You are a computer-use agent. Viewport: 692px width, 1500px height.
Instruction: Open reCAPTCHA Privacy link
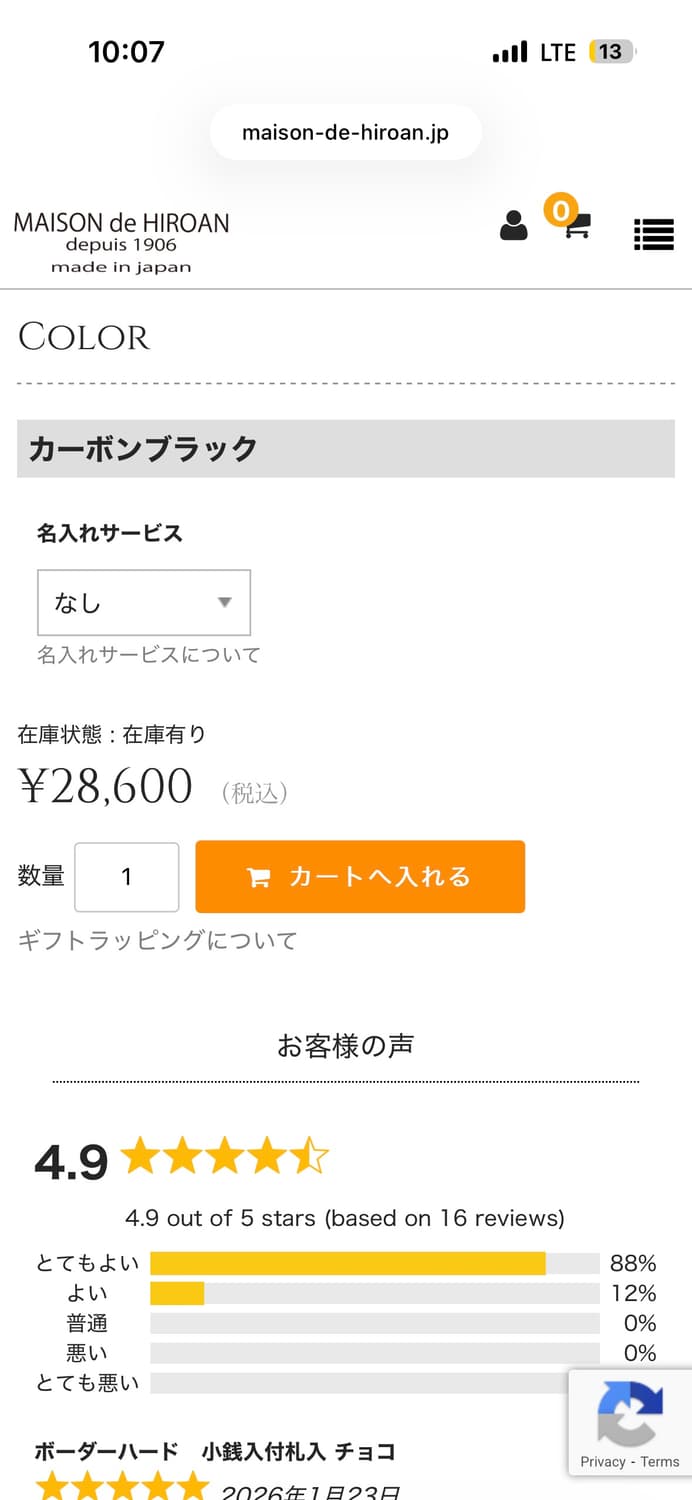[x=603, y=1462]
